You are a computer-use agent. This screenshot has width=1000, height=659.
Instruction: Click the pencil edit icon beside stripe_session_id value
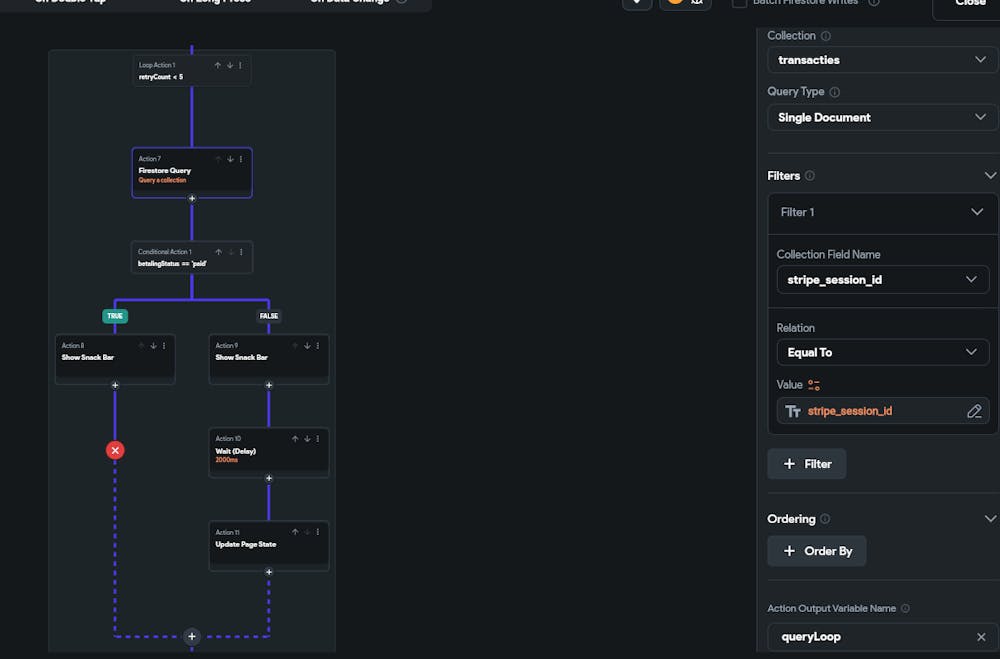[x=975, y=410]
